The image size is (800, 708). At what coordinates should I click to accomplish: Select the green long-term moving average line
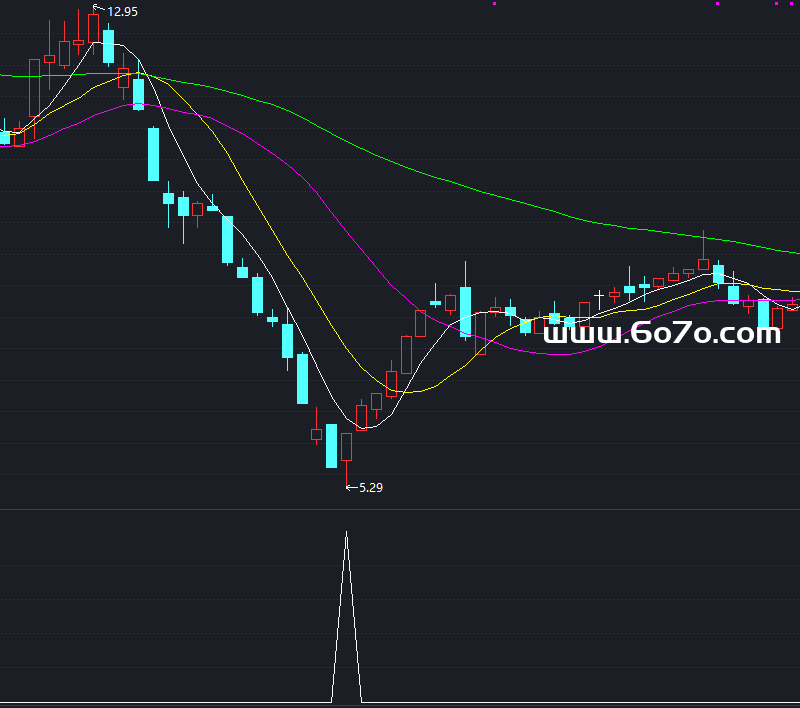coord(398,162)
